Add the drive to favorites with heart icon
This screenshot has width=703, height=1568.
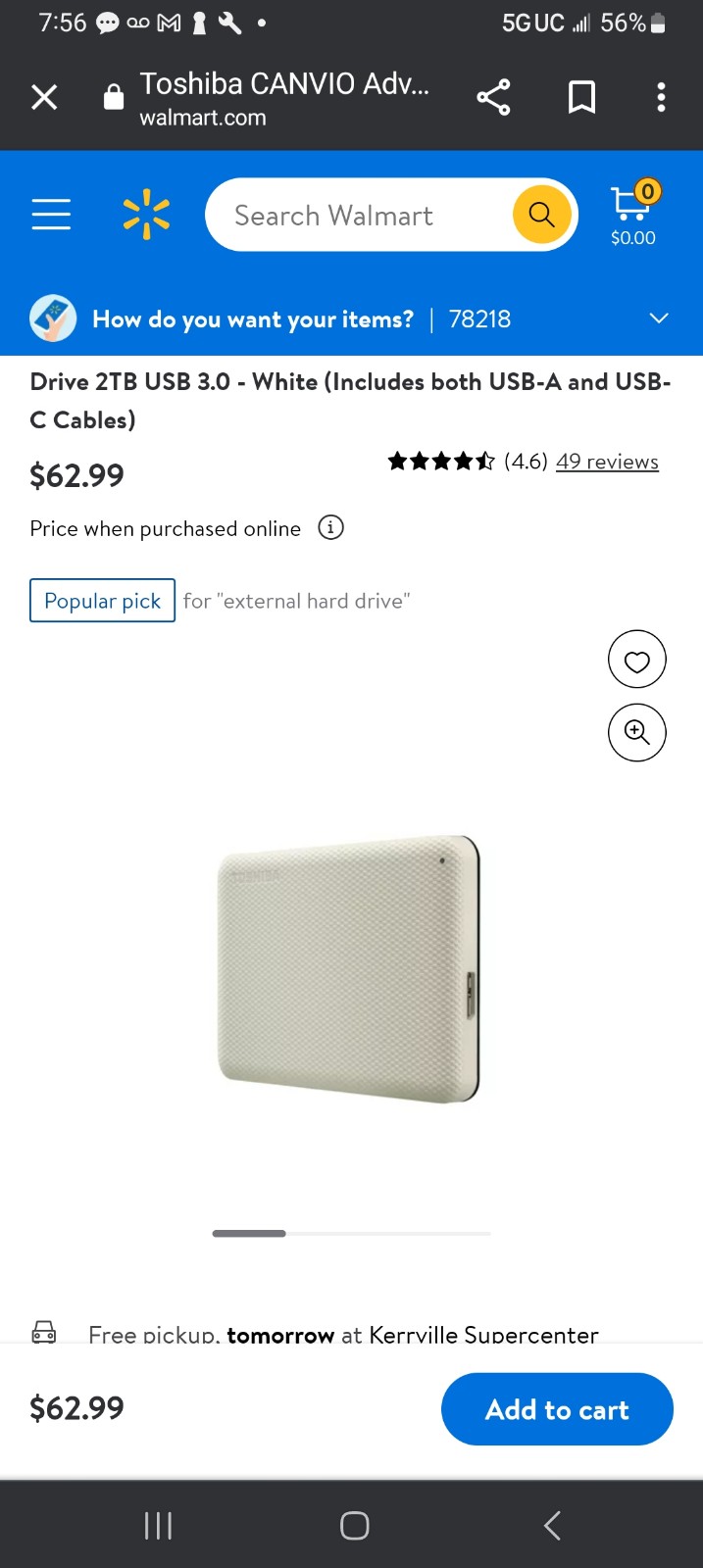(637, 660)
